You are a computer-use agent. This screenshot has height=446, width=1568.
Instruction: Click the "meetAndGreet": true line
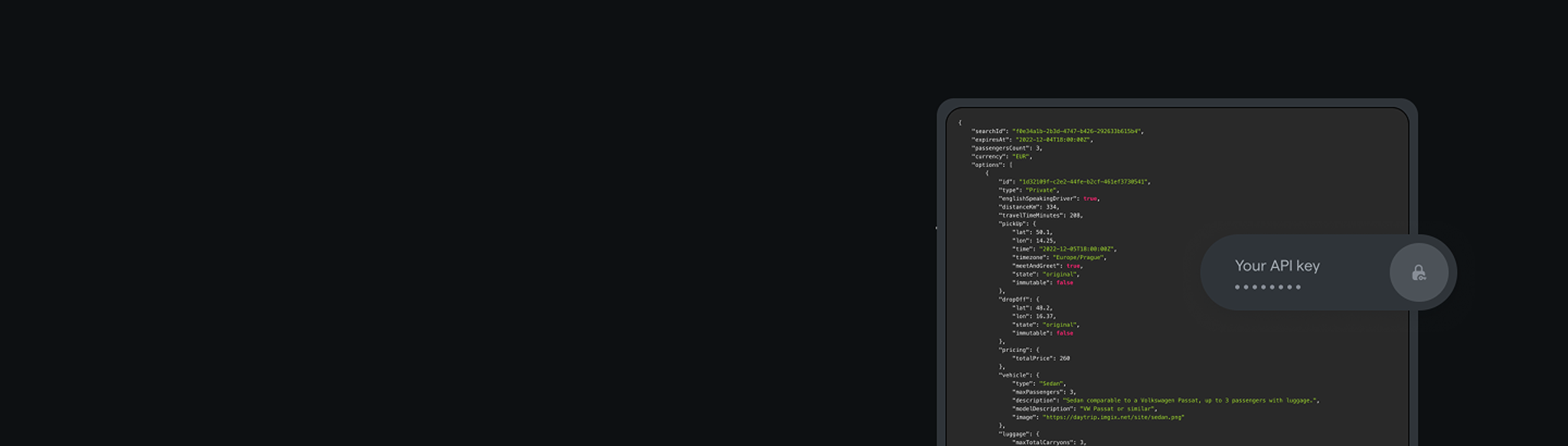click(x=1047, y=265)
